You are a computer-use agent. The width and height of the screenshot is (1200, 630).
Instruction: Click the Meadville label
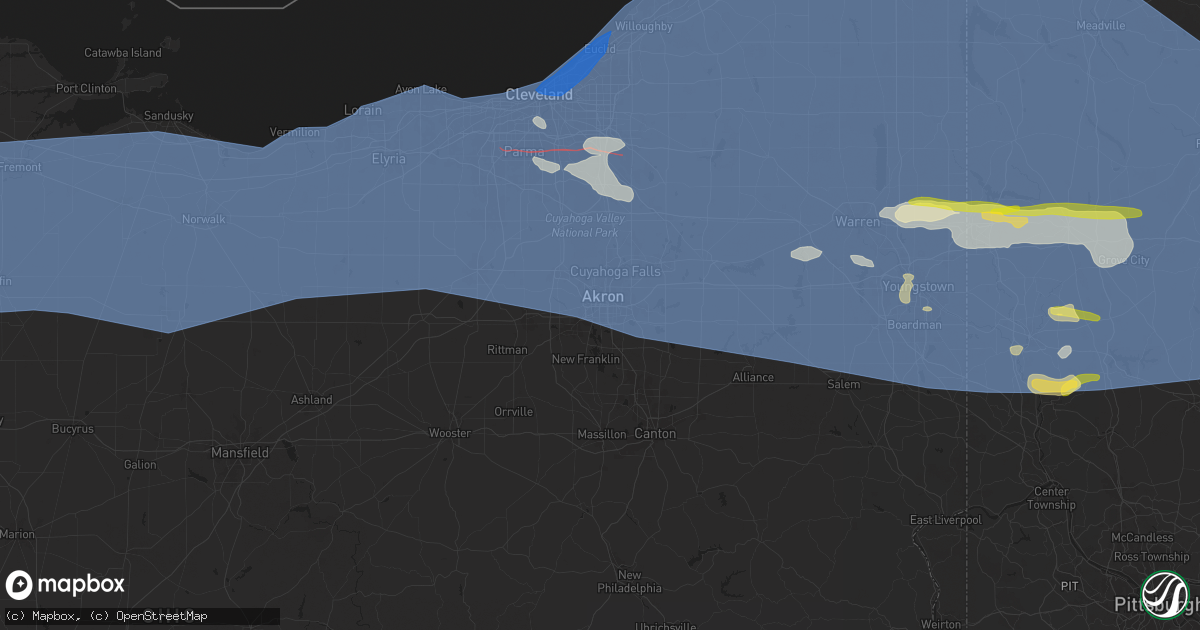1100,25
